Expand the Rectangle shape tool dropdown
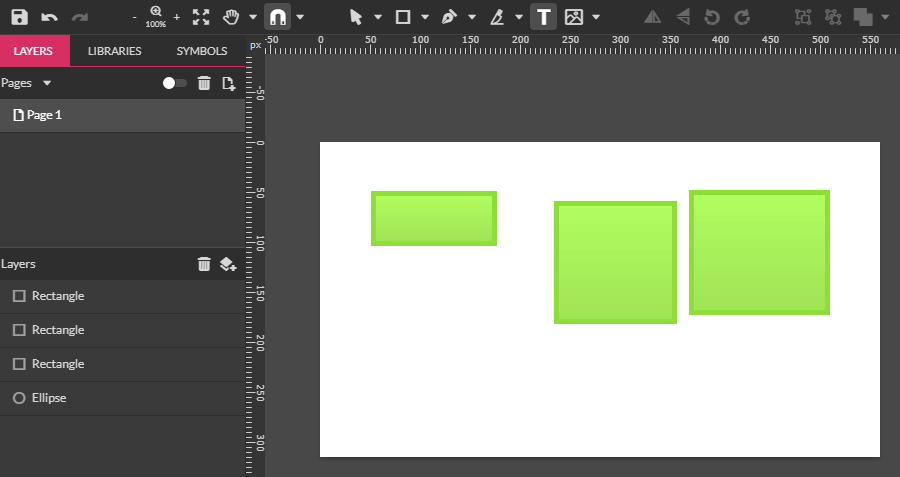 425,17
